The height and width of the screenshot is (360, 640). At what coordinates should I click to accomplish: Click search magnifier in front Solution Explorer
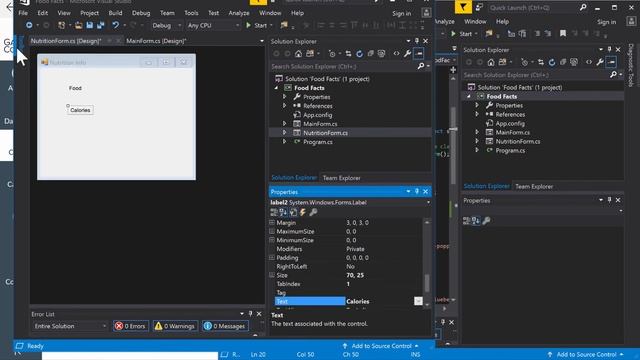[x=421, y=66]
